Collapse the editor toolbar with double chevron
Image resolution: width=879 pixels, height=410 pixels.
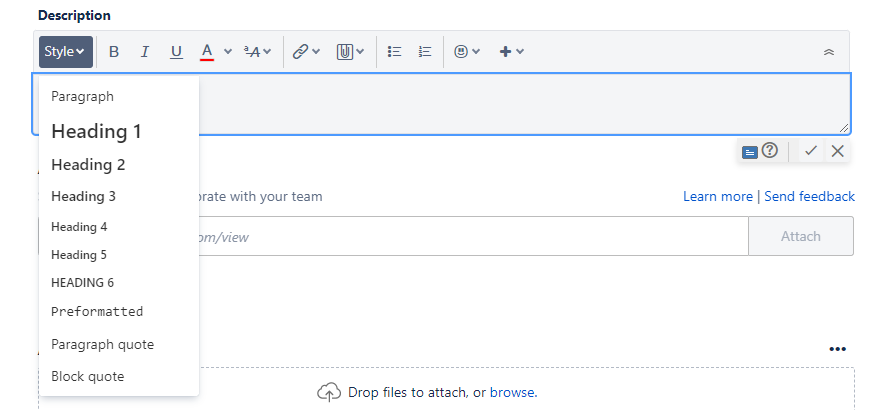[829, 52]
